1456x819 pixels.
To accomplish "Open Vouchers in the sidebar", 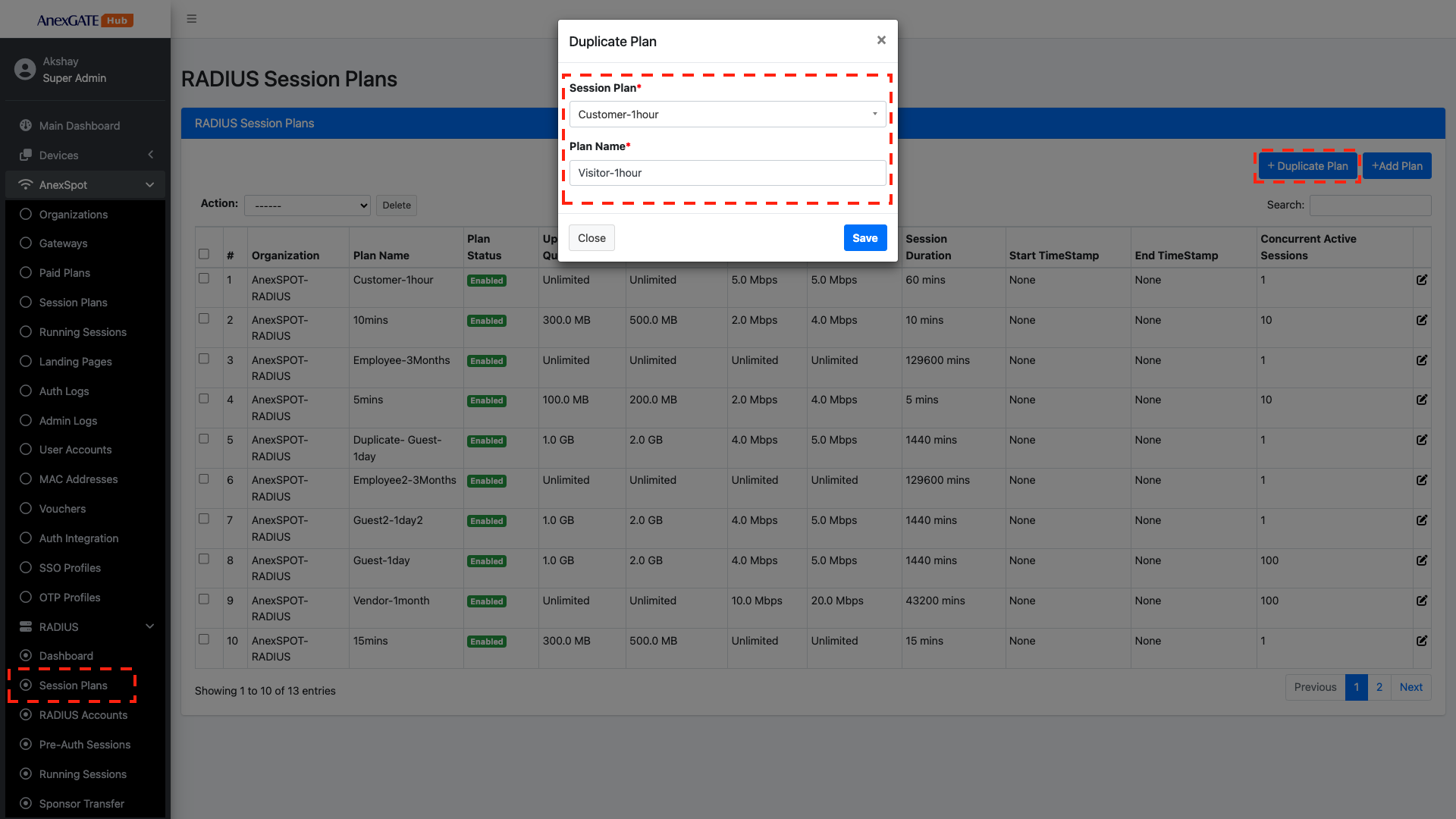I will coord(62,509).
